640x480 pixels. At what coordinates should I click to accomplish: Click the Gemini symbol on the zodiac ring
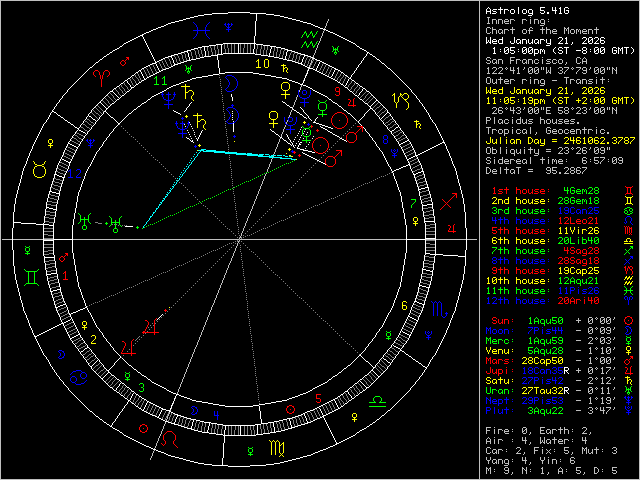(37, 272)
